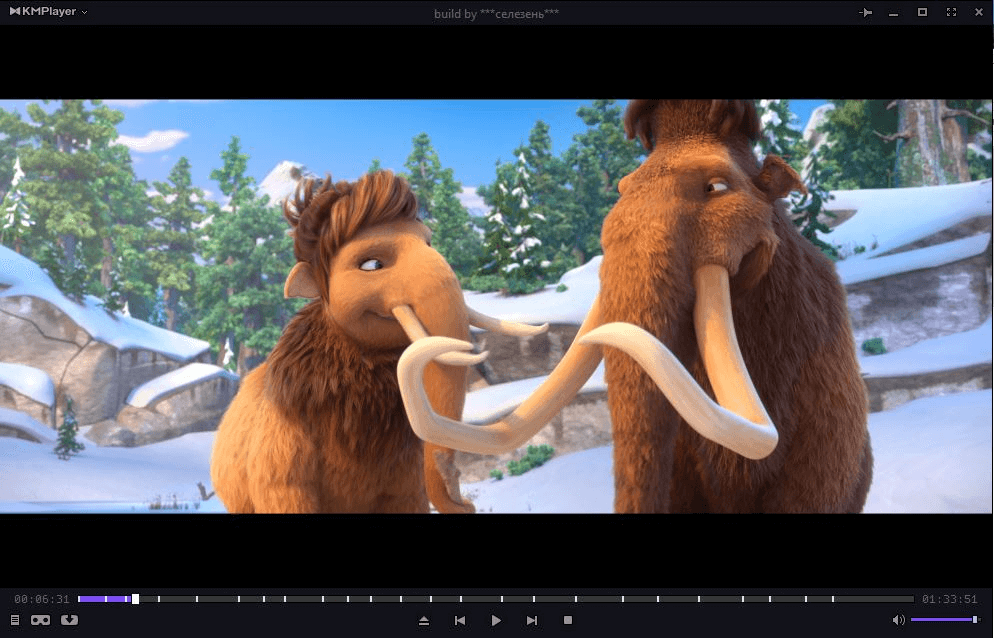Click the seek bar handle
The width and height of the screenshot is (994, 638).
[135, 599]
